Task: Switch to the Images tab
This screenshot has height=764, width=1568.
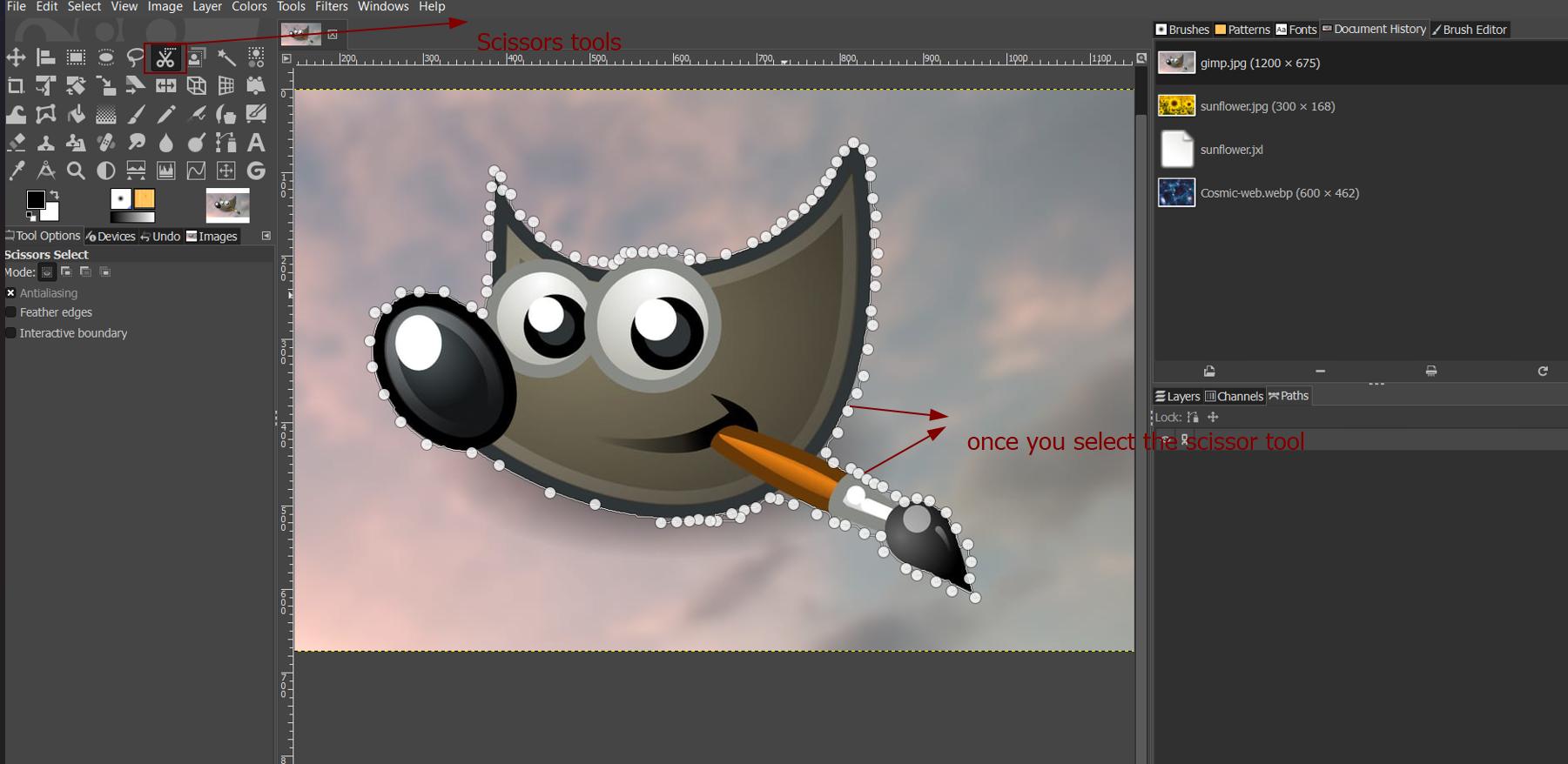Action: (x=212, y=236)
